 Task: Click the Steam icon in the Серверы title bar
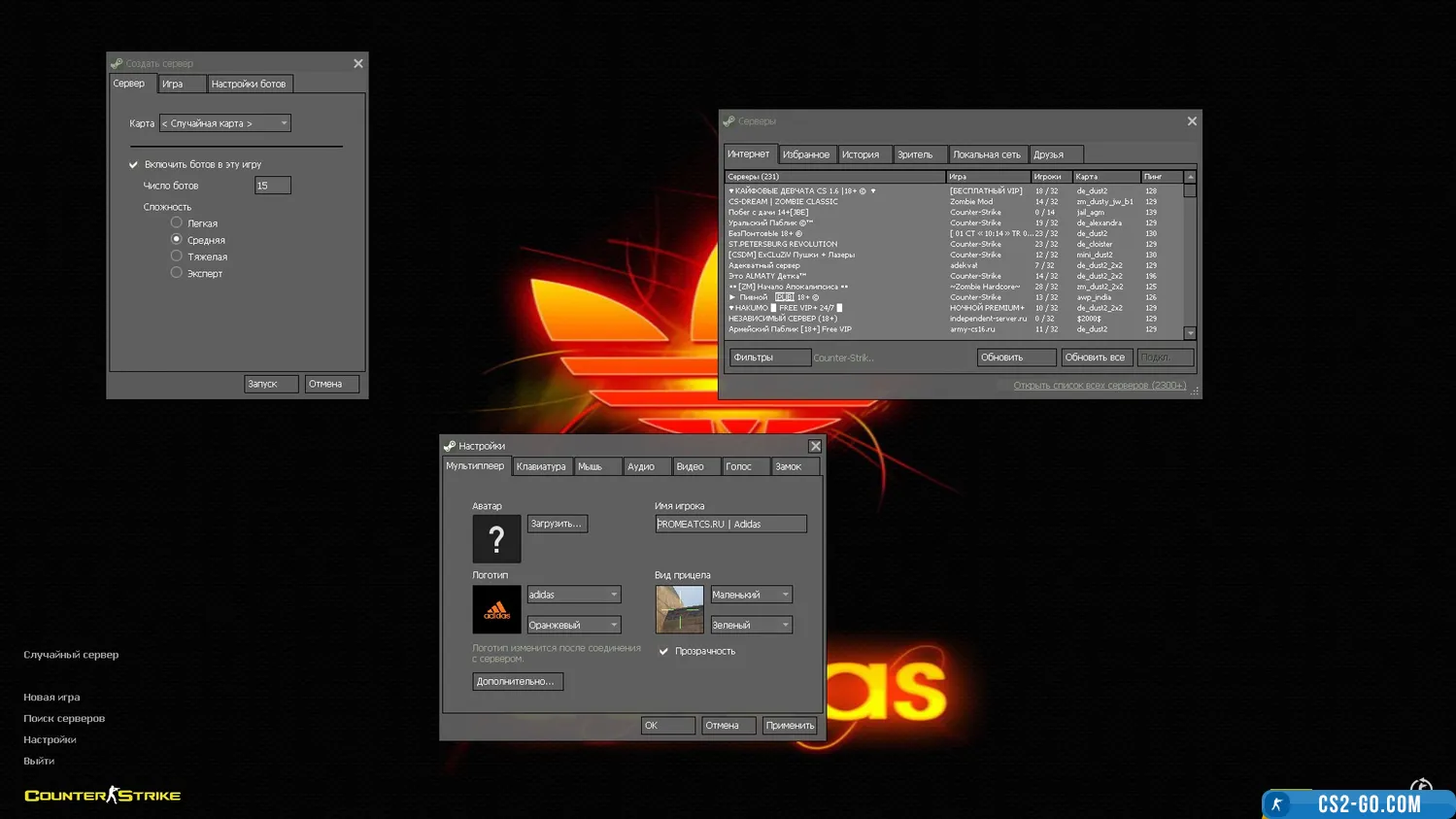click(728, 121)
